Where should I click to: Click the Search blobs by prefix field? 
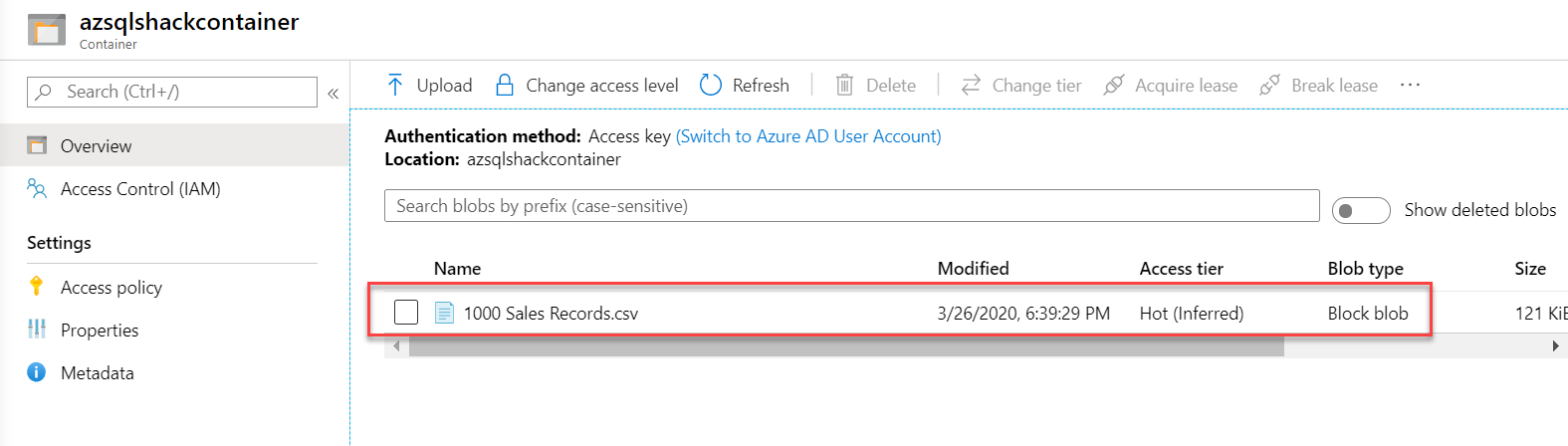click(x=851, y=206)
